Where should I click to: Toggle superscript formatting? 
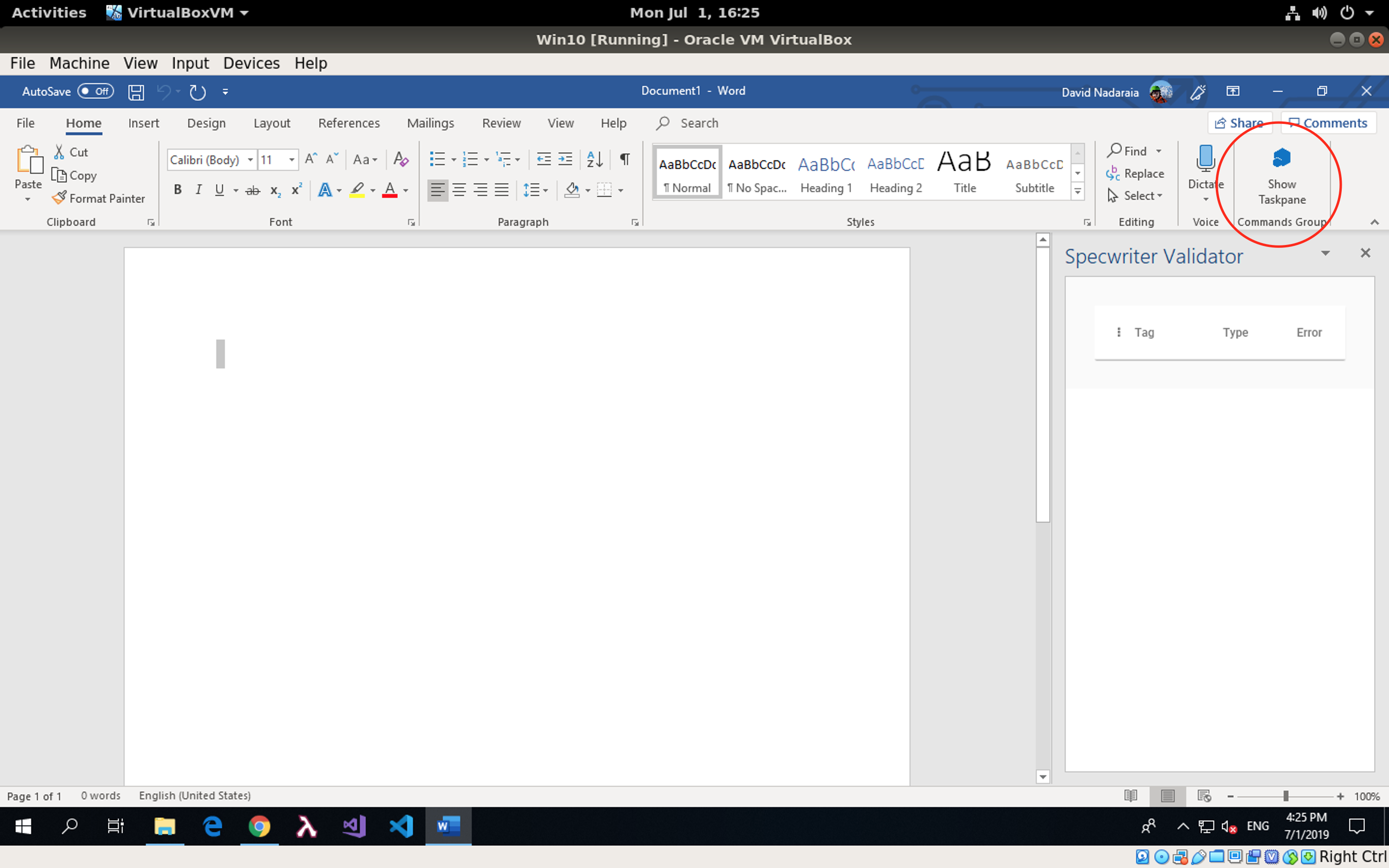(x=297, y=190)
